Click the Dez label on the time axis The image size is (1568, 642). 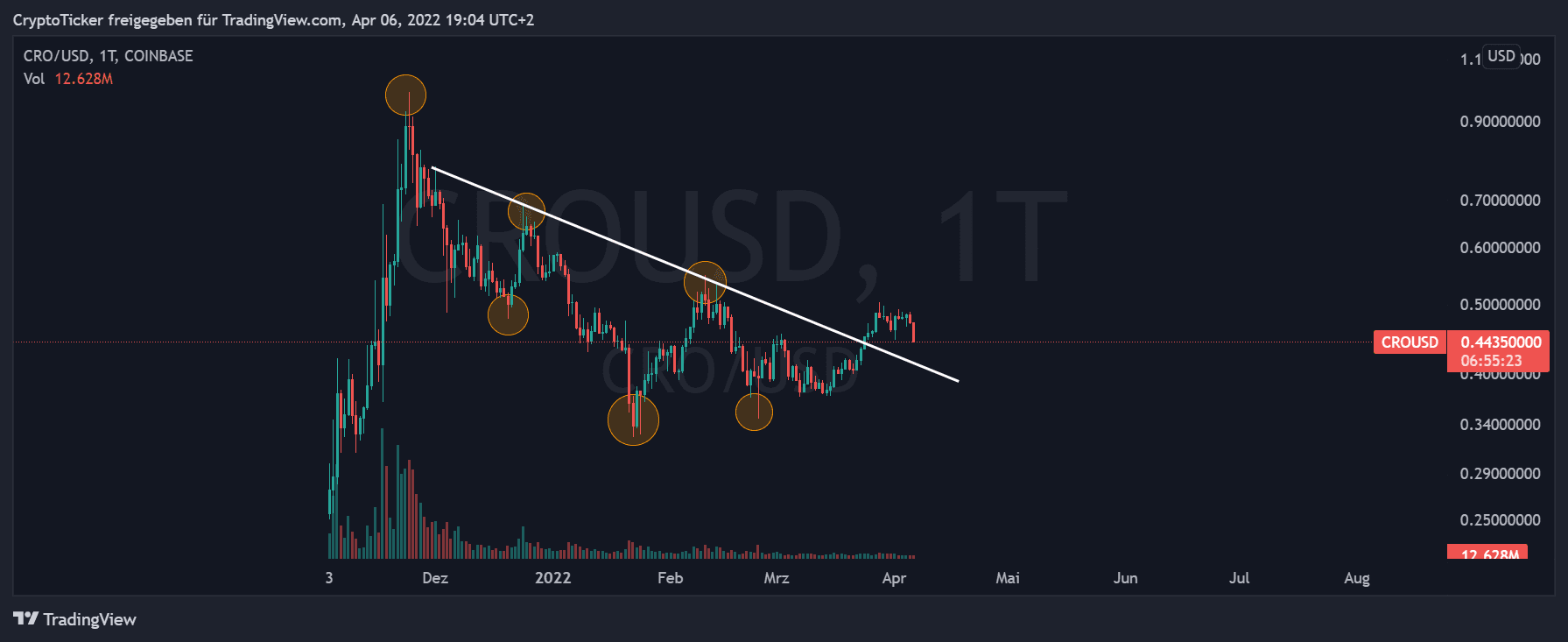pyautogui.click(x=435, y=578)
